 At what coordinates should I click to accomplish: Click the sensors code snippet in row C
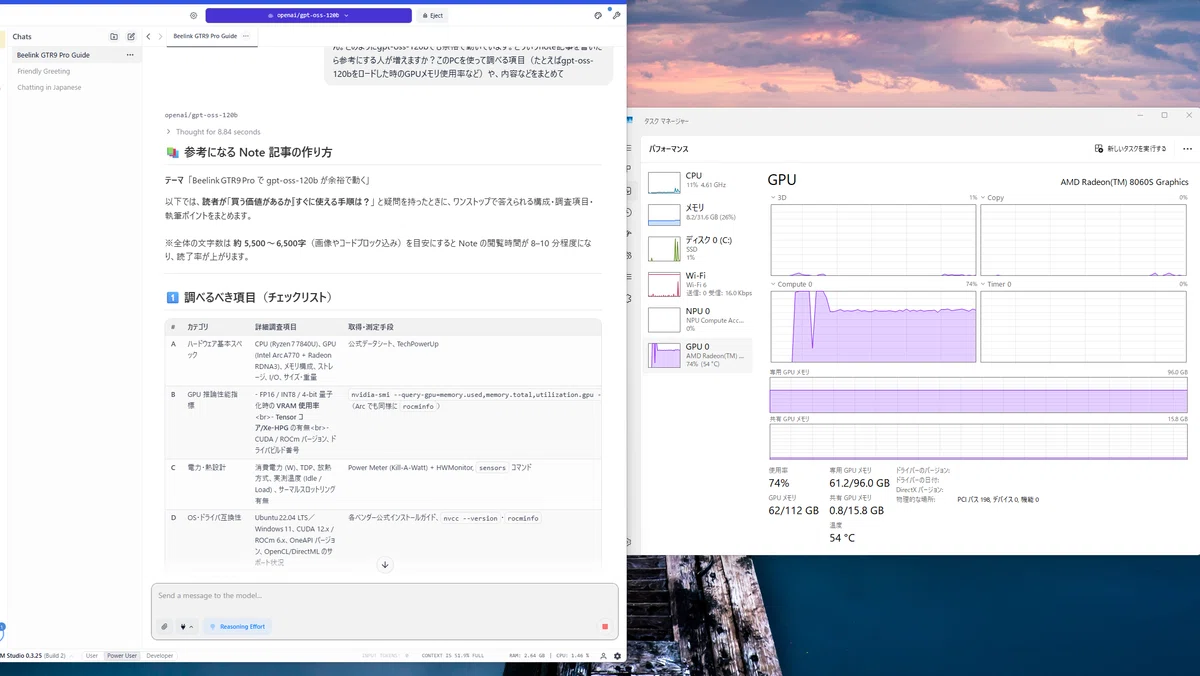click(x=491, y=467)
